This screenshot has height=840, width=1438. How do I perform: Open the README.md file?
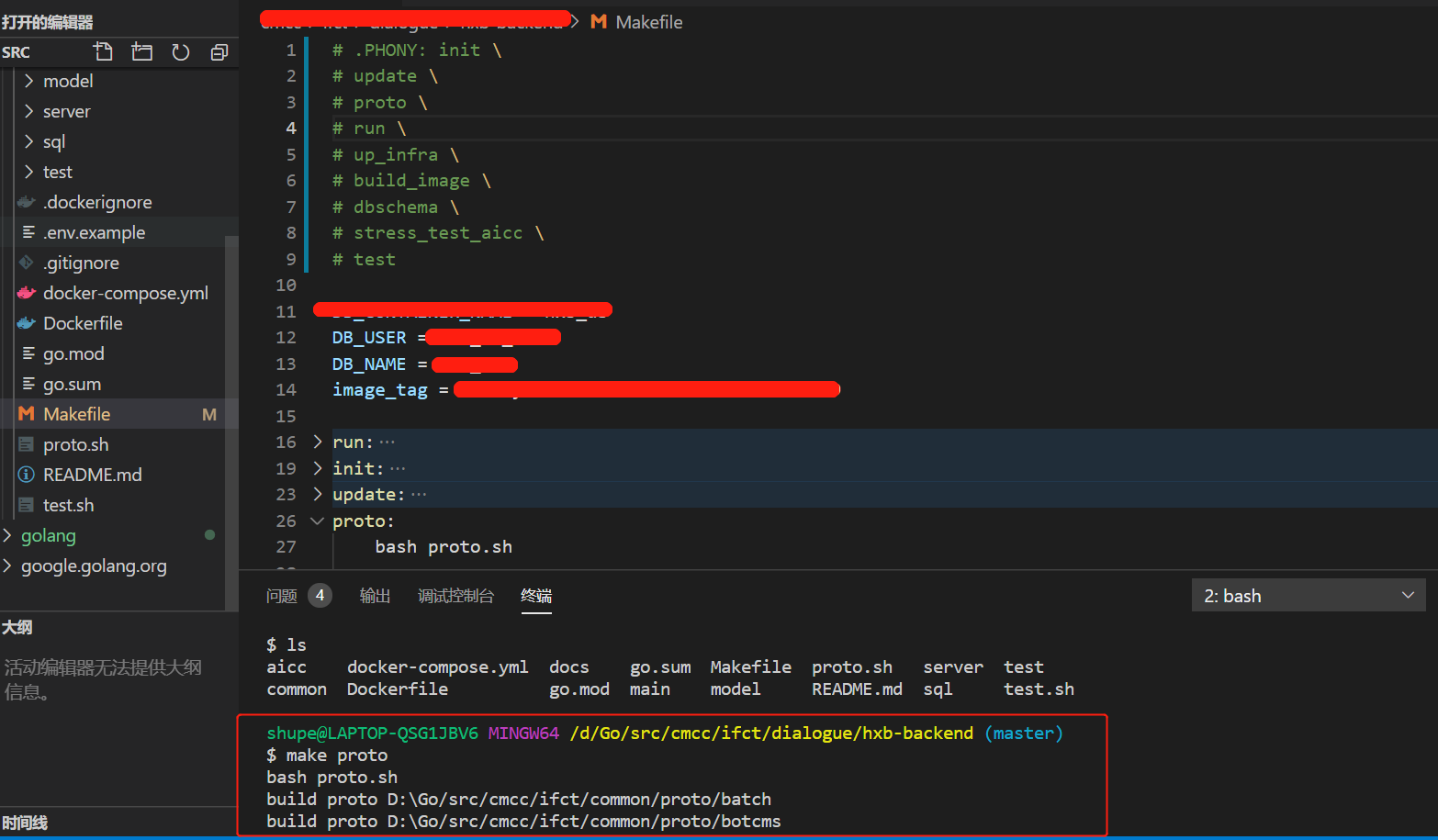pyautogui.click(x=92, y=475)
